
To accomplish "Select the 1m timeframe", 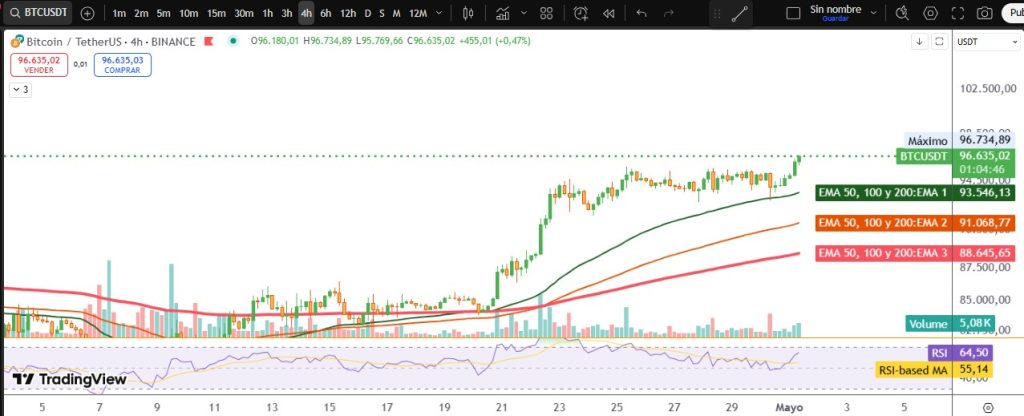I will 119,13.
